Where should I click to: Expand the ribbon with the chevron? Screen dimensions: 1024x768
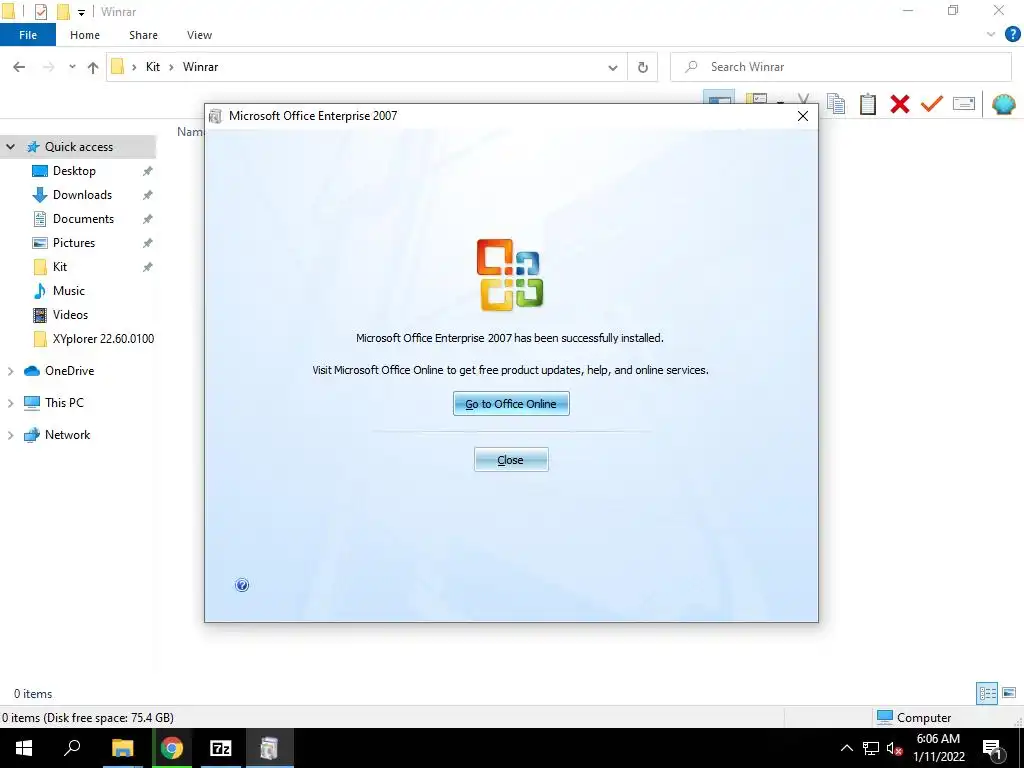pyautogui.click(x=991, y=35)
